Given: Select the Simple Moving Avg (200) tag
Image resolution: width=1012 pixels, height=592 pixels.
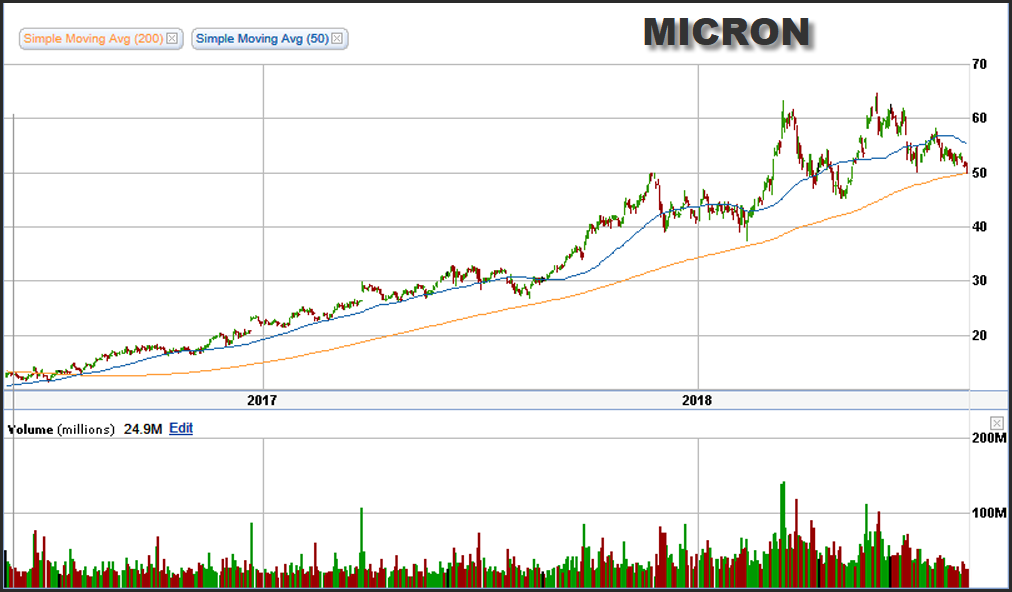Looking at the screenshot, I should click(101, 39).
